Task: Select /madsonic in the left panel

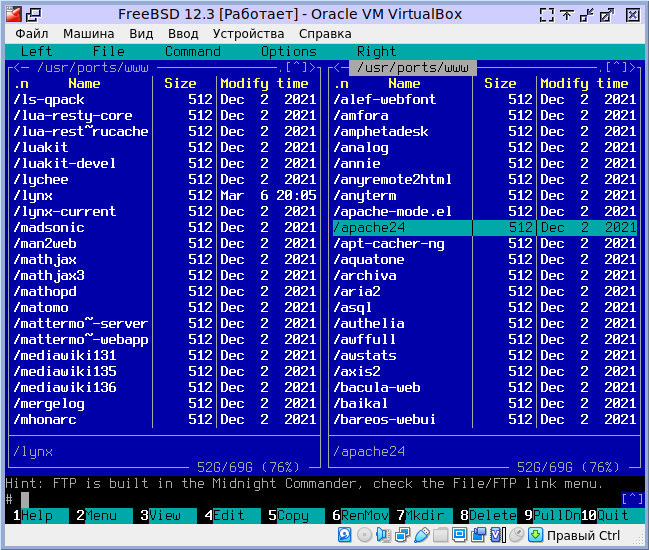Action: click(x=165, y=228)
